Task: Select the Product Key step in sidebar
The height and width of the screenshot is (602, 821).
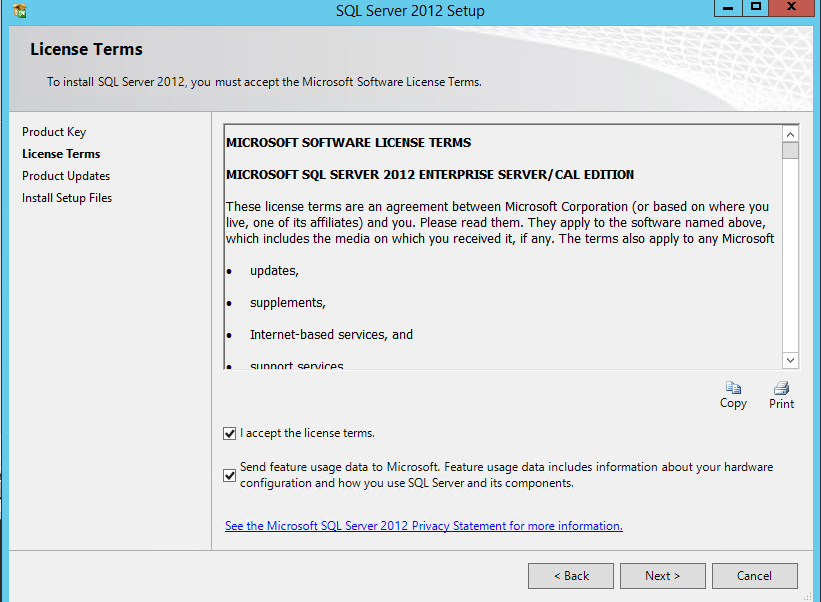Action: [x=54, y=132]
